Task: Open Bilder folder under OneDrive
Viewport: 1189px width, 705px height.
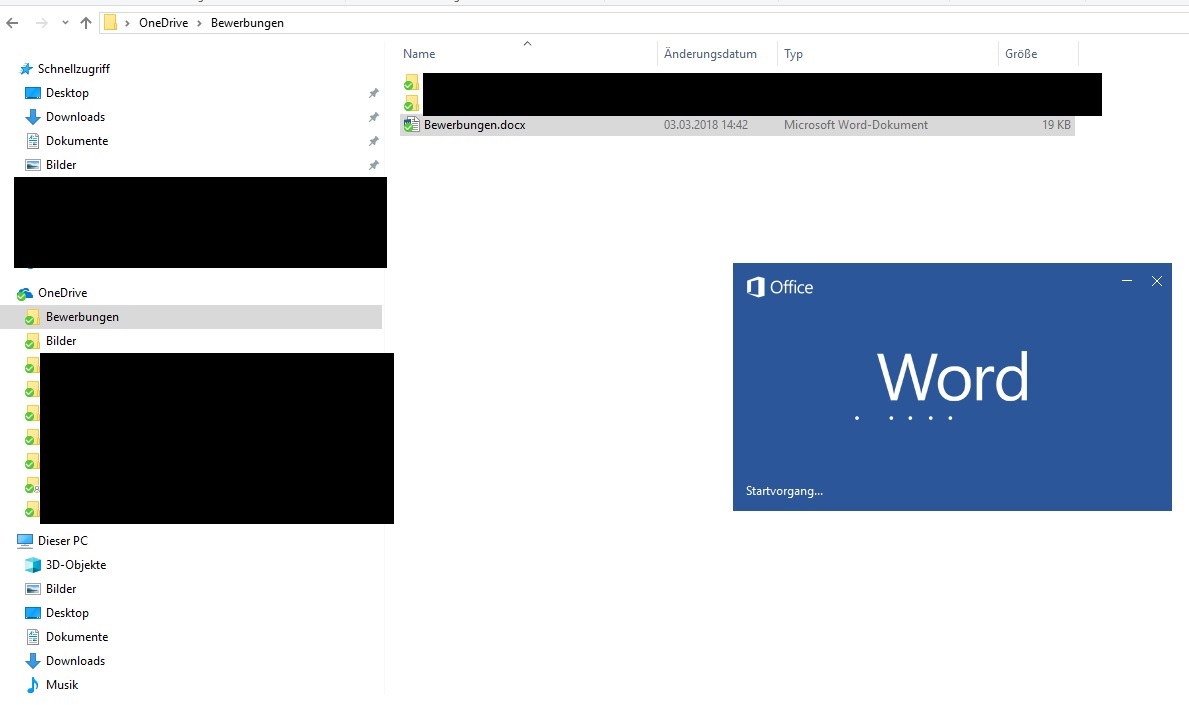Action: (x=61, y=341)
